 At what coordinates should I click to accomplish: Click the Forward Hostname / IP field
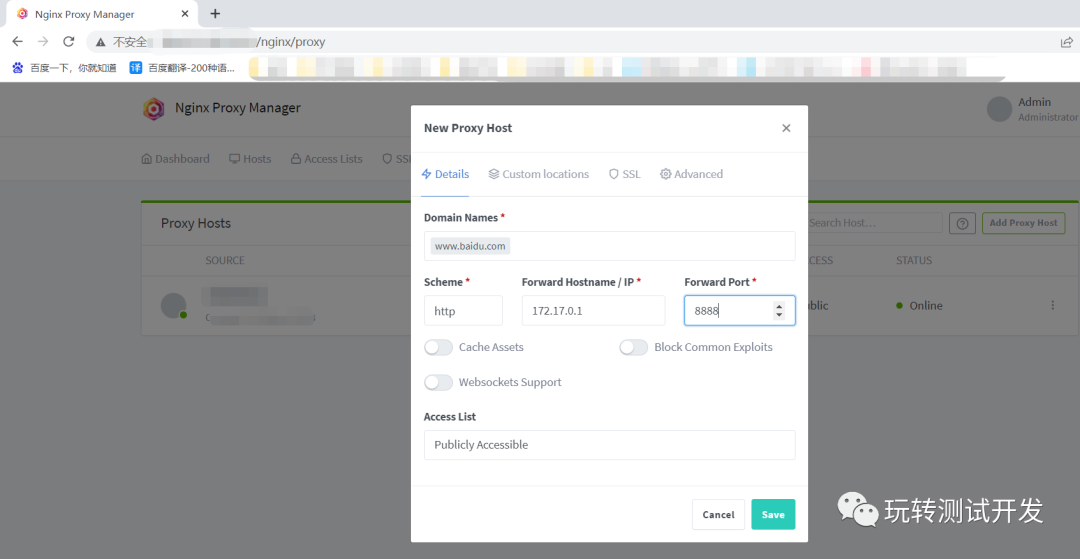click(594, 310)
